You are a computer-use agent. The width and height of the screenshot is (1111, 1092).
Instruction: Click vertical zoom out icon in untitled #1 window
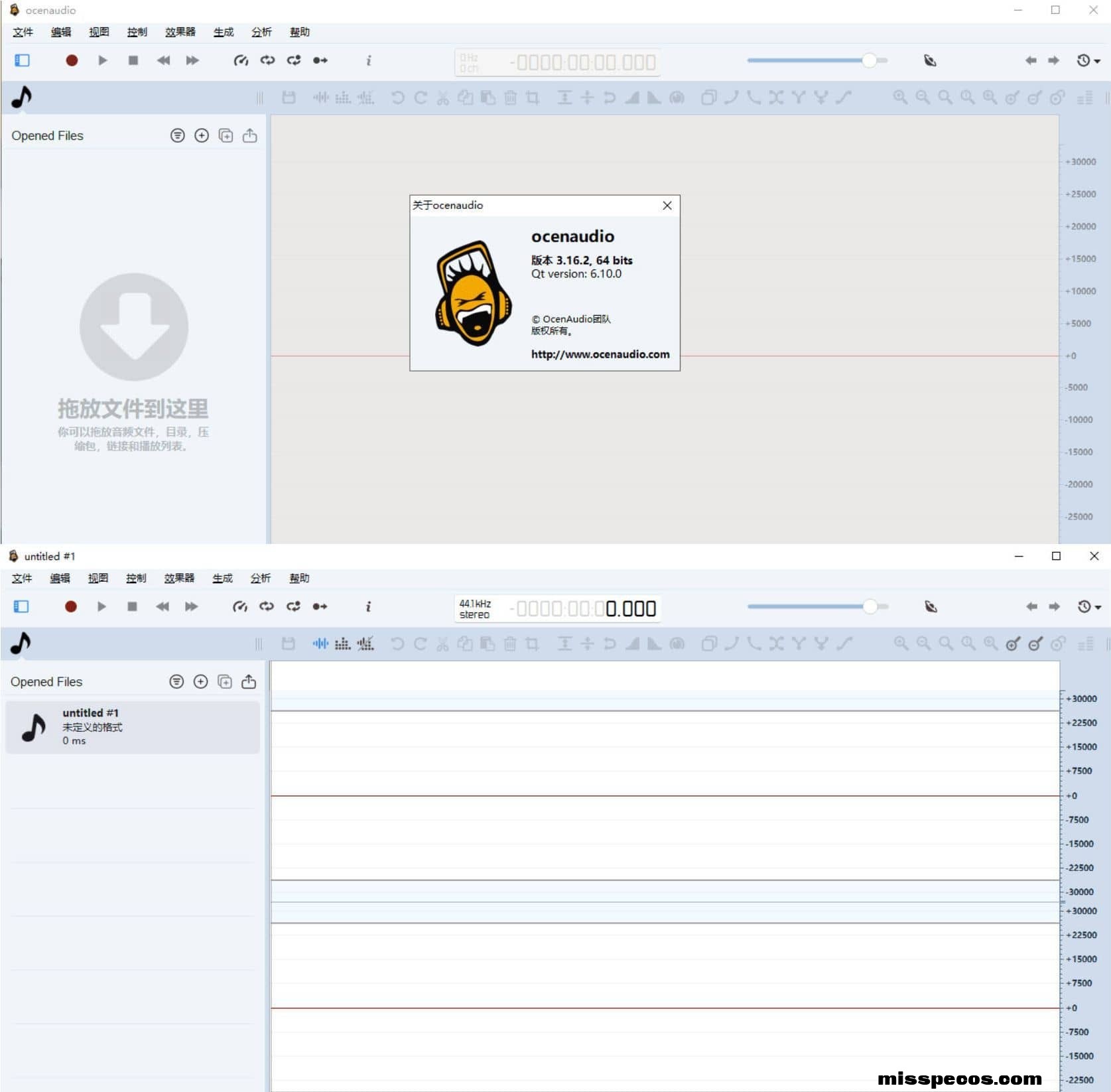tap(1035, 644)
